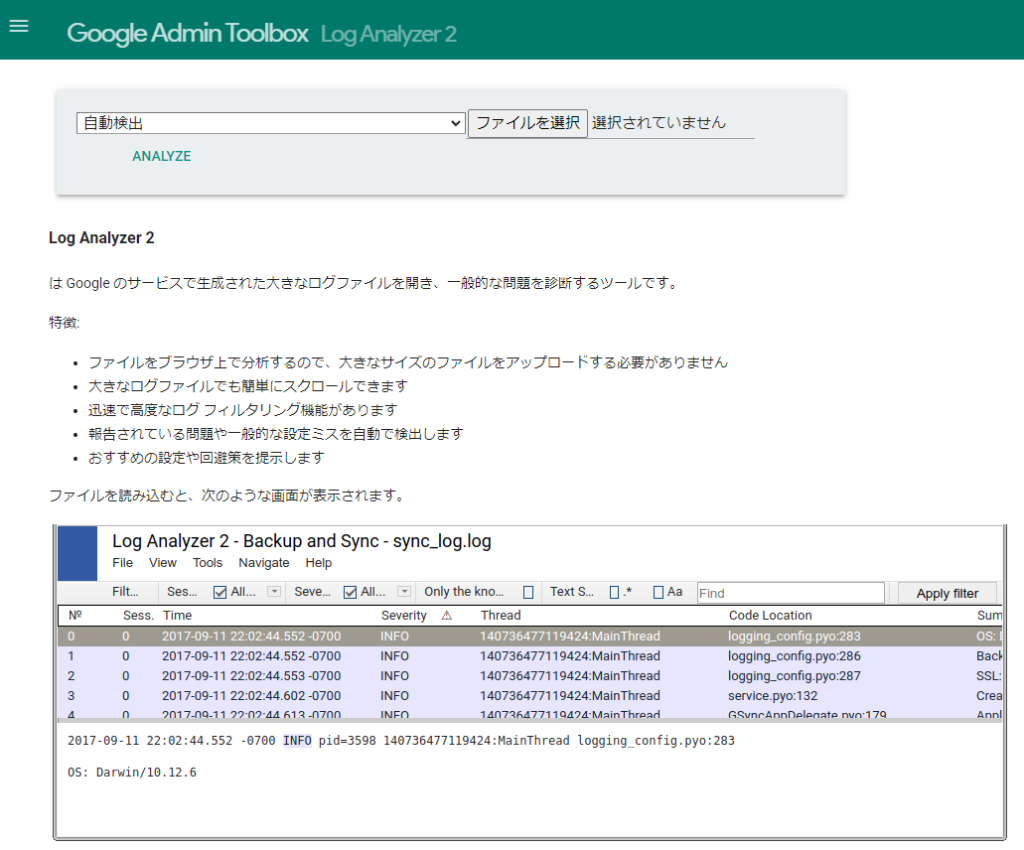Open the hamburger menu in the header
This screenshot has width=1024, height=850.
[19, 26]
